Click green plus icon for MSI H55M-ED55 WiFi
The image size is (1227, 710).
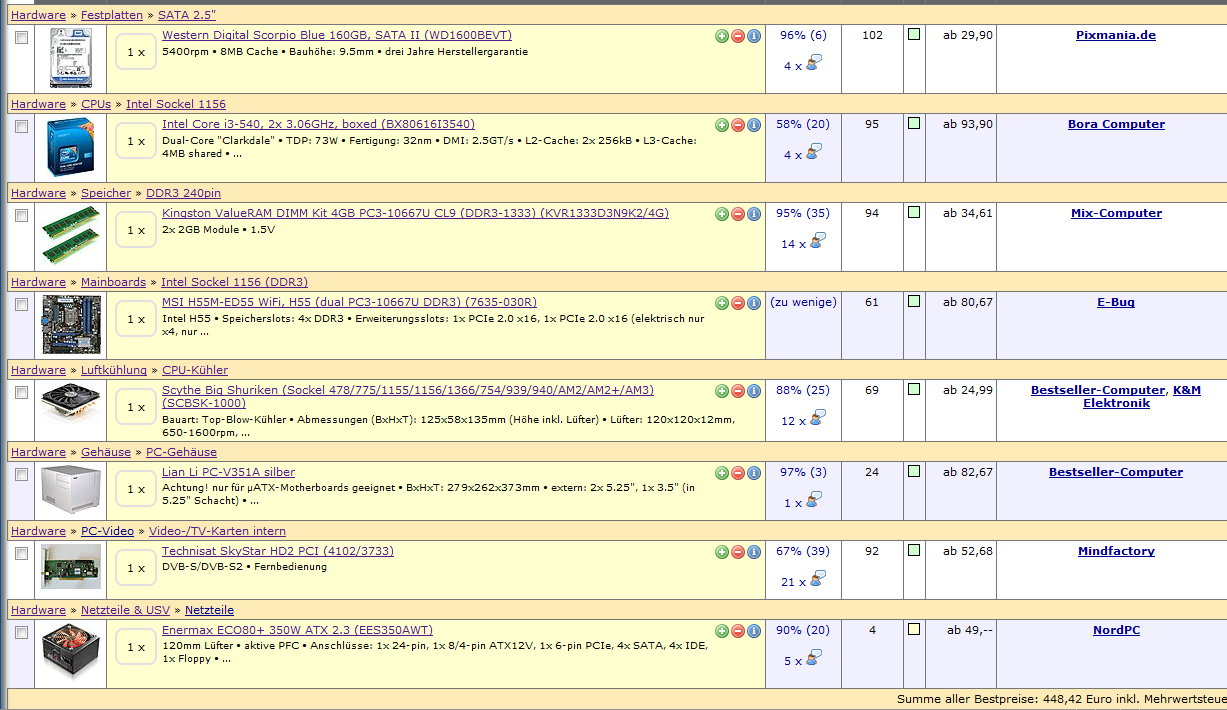pyautogui.click(x=722, y=303)
